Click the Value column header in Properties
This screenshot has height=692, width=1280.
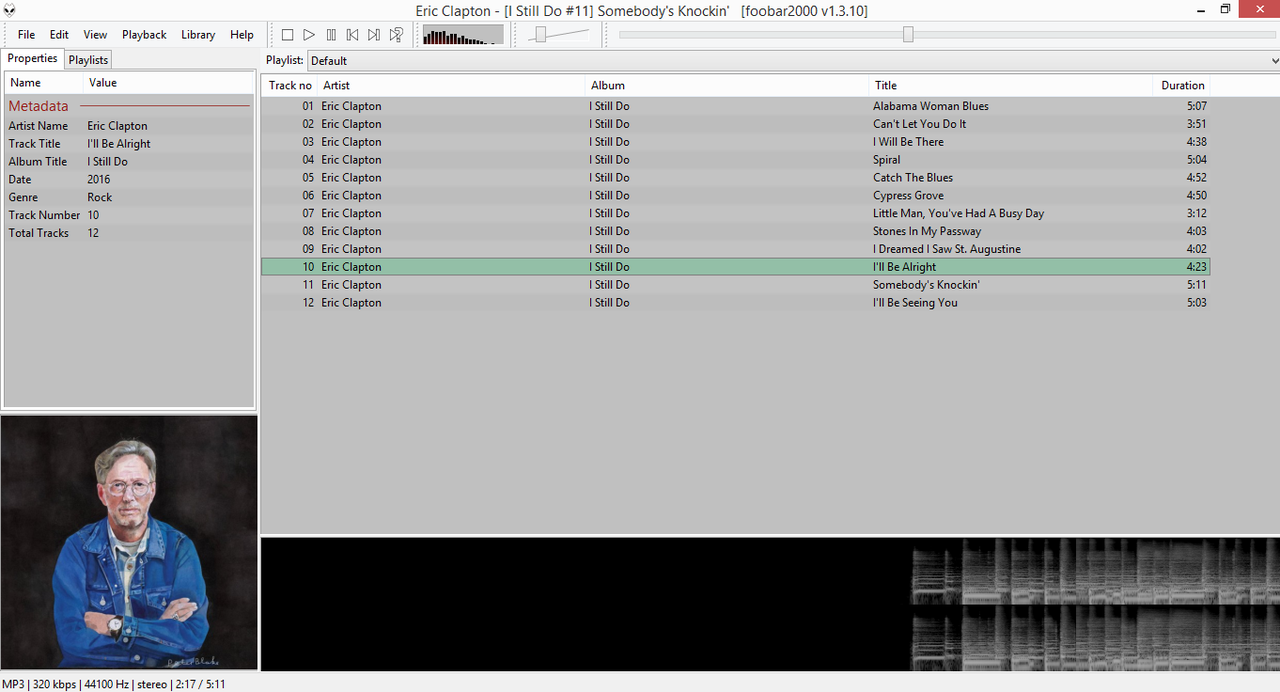coord(168,83)
